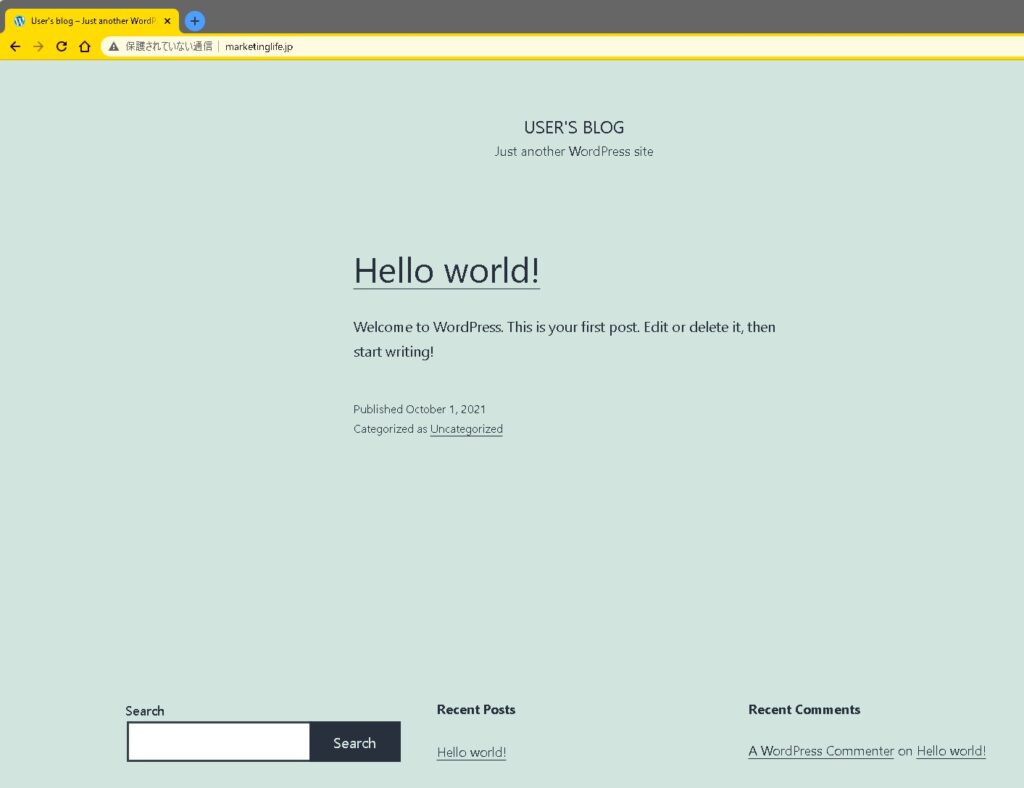The height and width of the screenshot is (788, 1024).
Task: Open the Hello world! post heading
Action: coord(446,270)
